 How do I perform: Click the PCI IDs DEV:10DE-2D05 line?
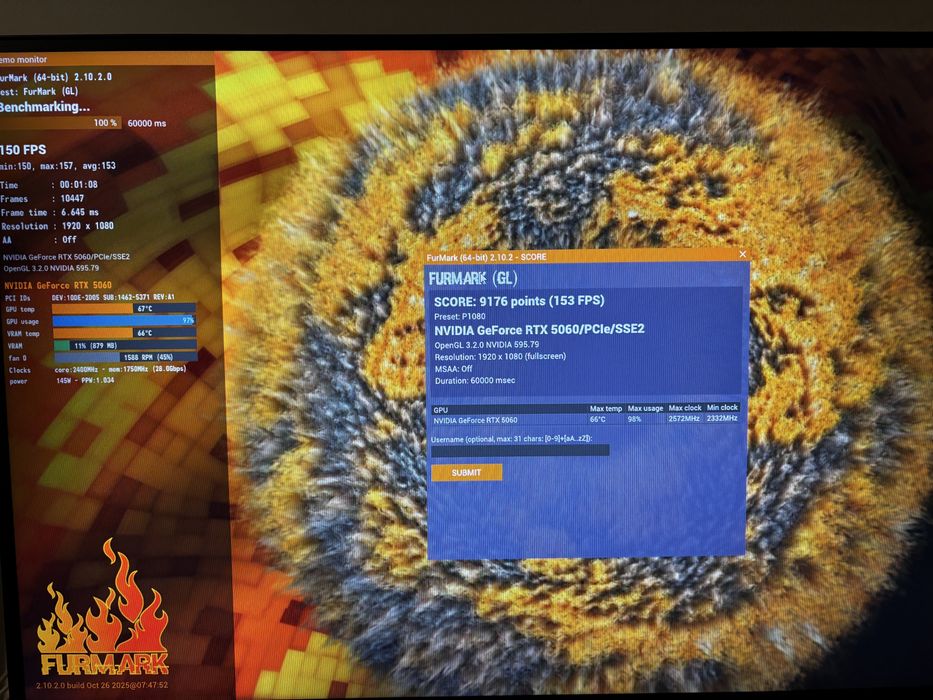(90, 298)
